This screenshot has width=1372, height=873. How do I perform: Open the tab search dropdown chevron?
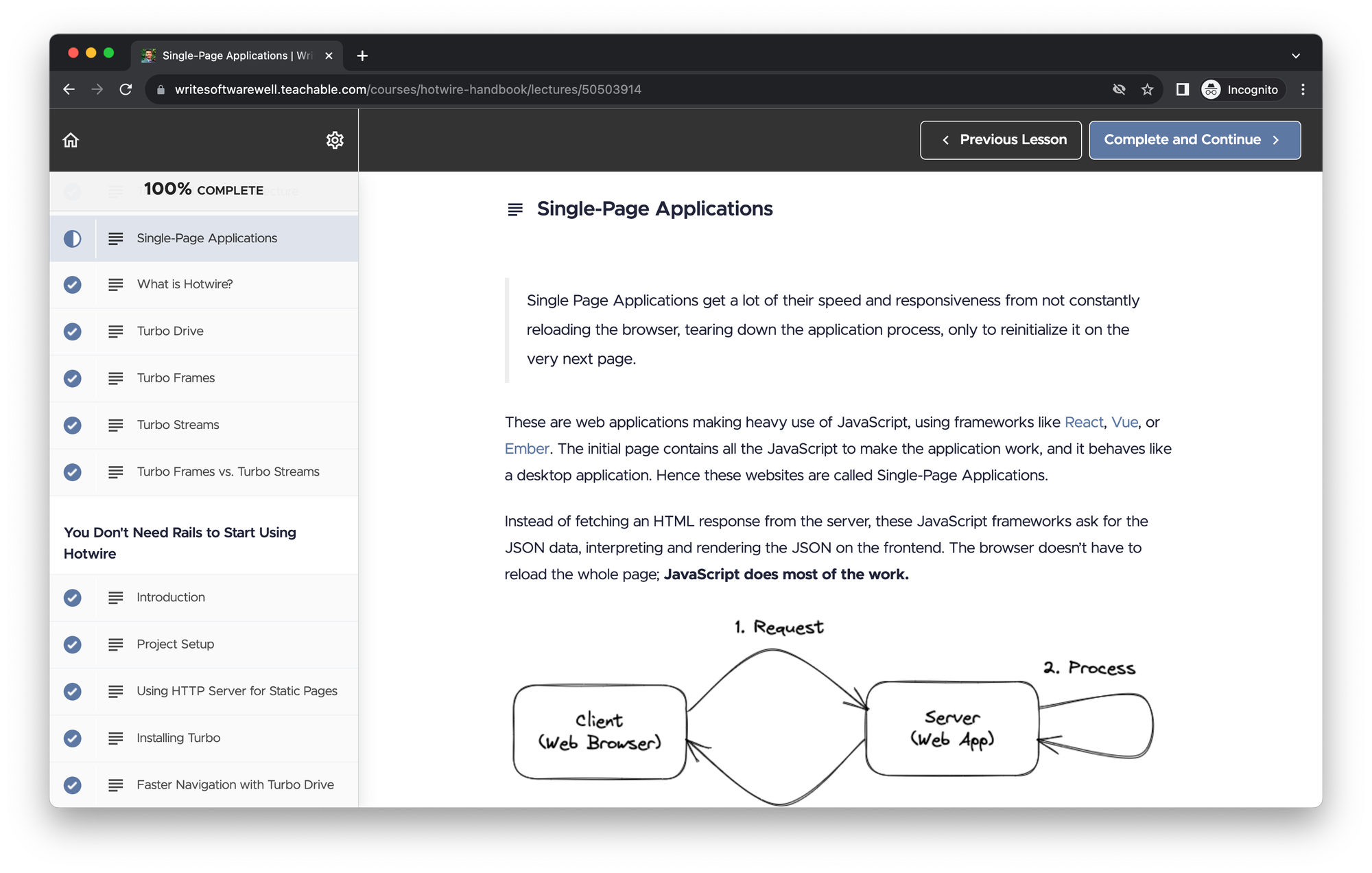coord(1295,56)
